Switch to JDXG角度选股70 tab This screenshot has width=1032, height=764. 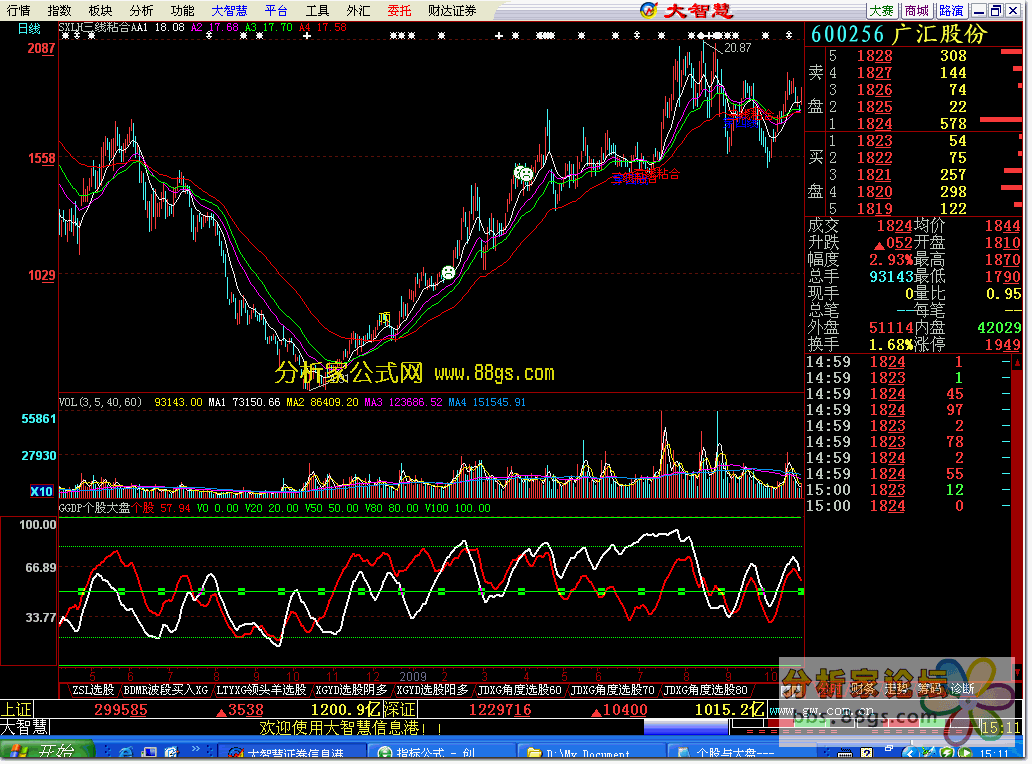point(613,690)
